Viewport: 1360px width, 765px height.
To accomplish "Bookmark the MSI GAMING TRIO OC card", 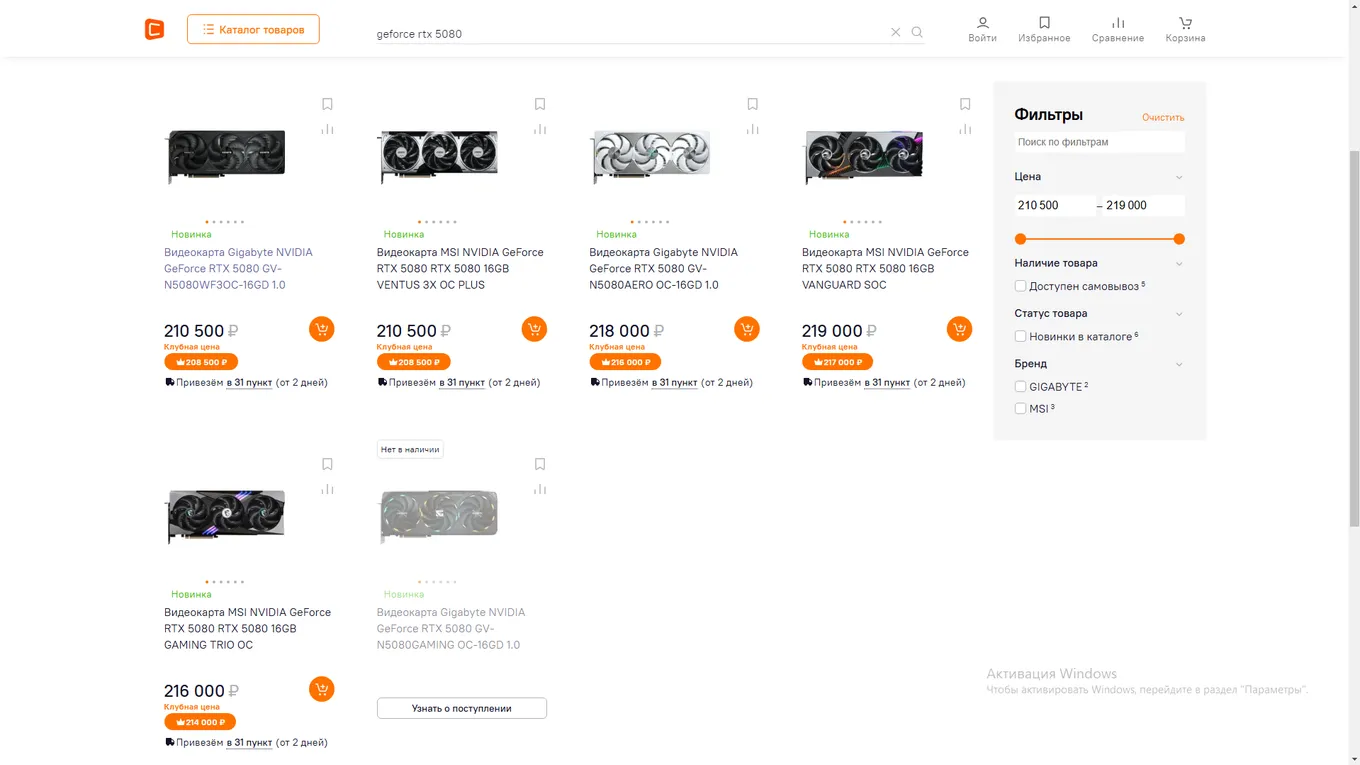I will tap(327, 464).
